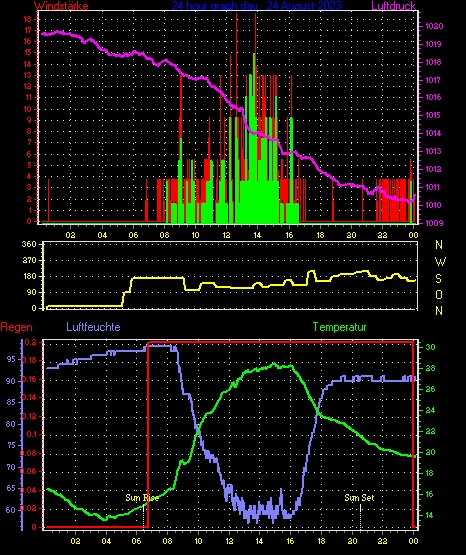Click pressure value 1018

click(433, 62)
